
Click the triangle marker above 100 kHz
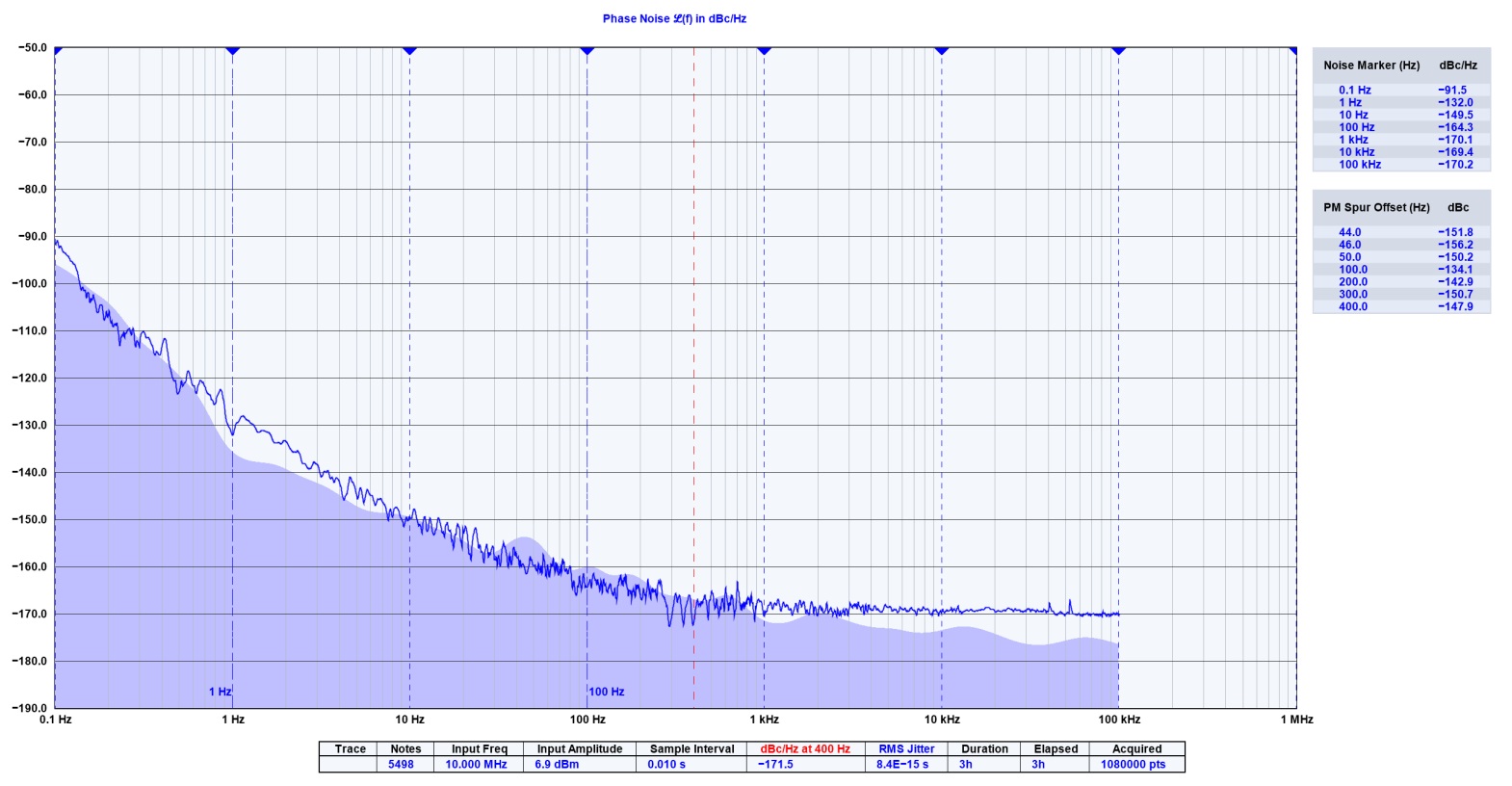[x=1118, y=50]
